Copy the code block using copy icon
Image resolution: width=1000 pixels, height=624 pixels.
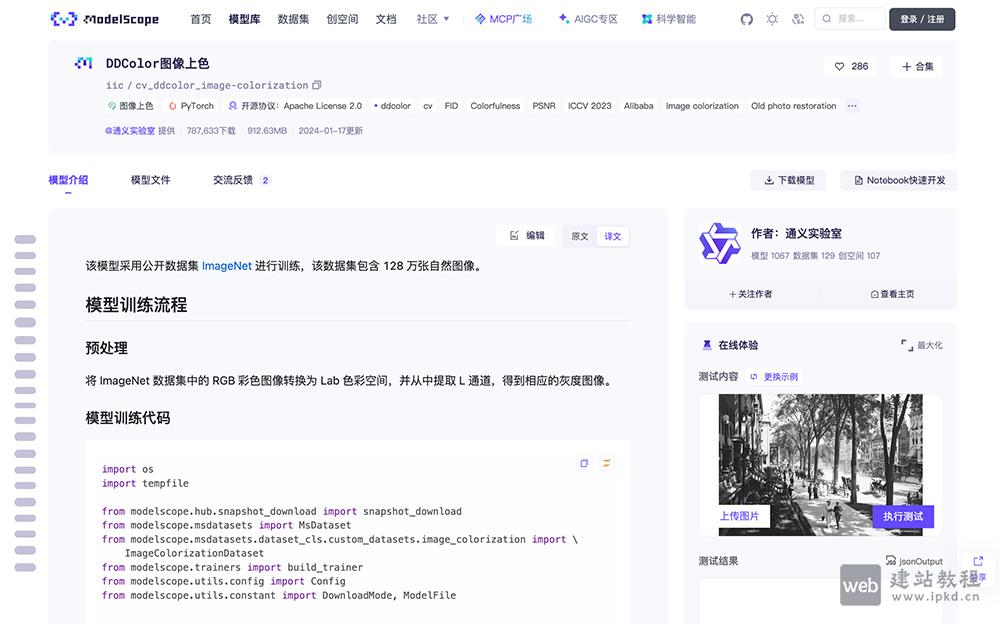(584, 463)
